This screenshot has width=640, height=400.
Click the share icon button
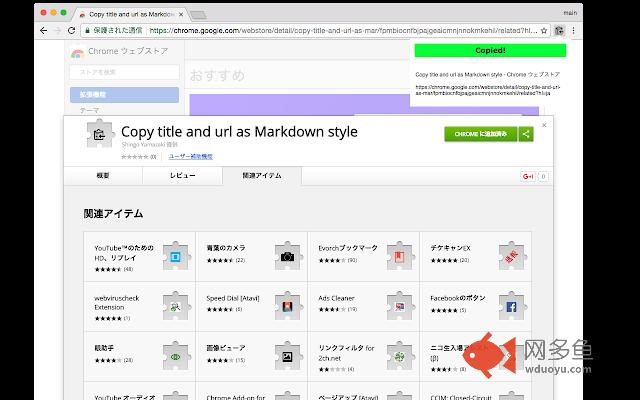click(x=526, y=134)
